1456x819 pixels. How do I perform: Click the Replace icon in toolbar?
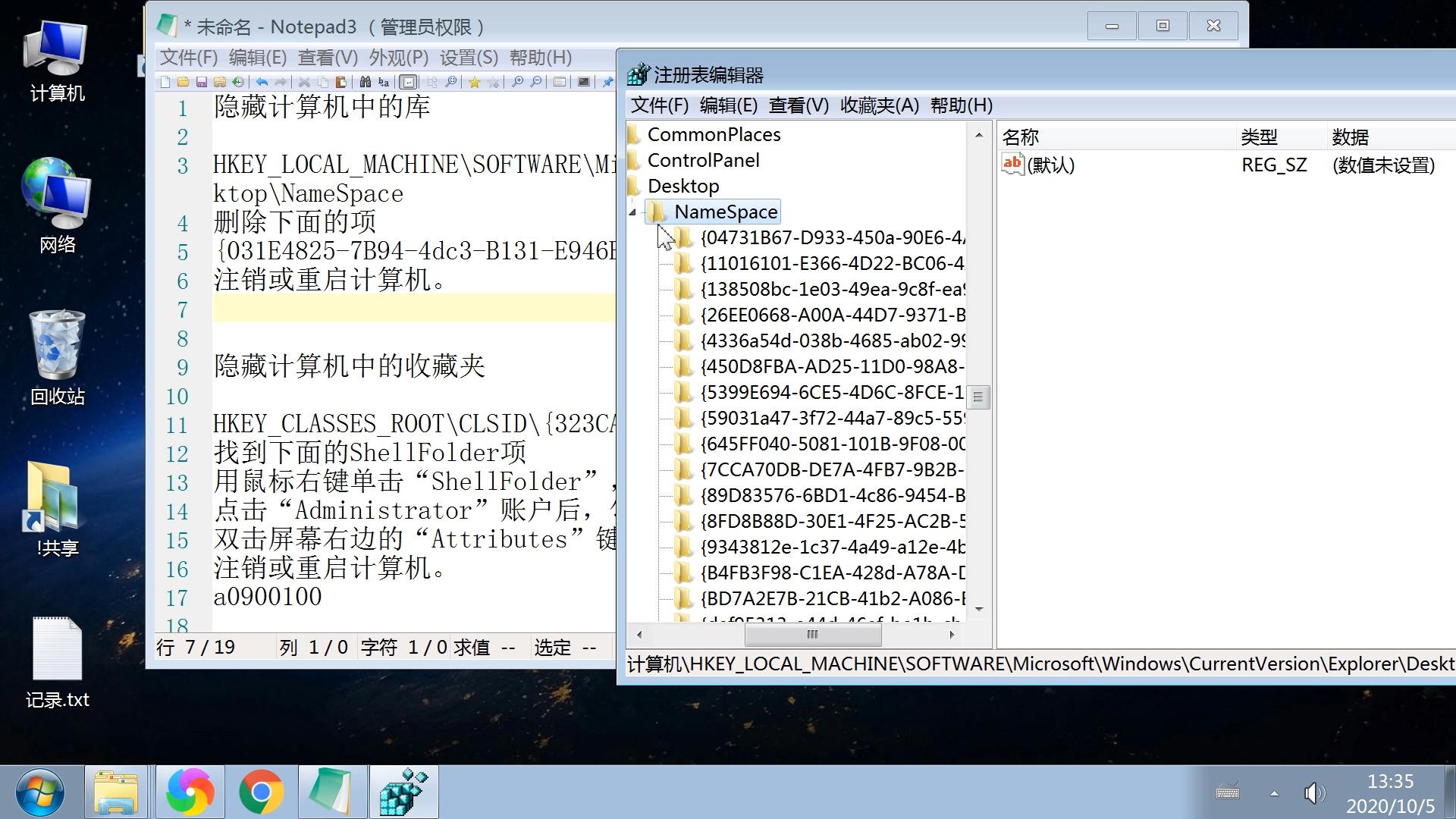(384, 82)
